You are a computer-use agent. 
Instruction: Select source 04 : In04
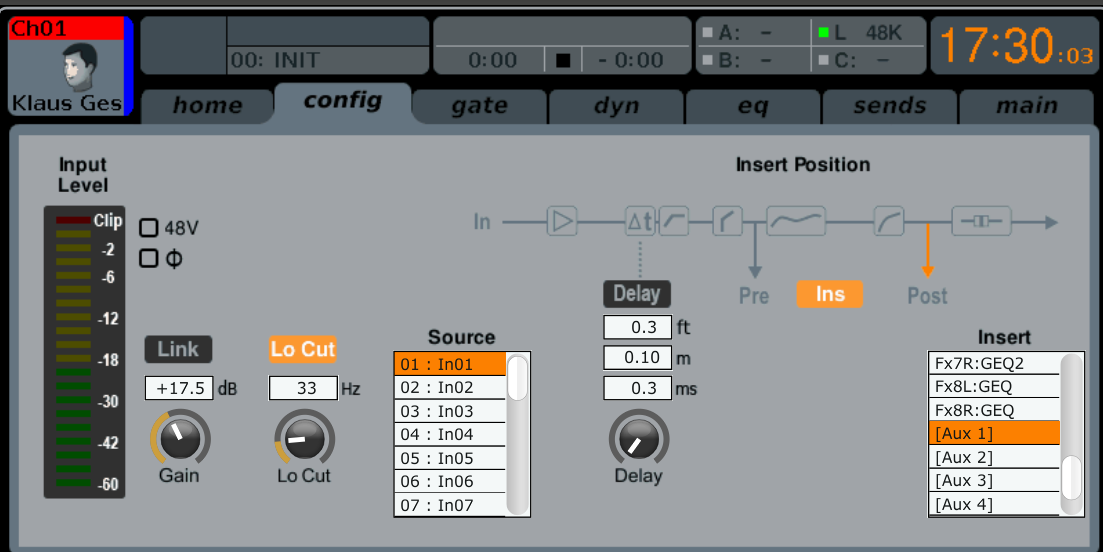tap(450, 435)
